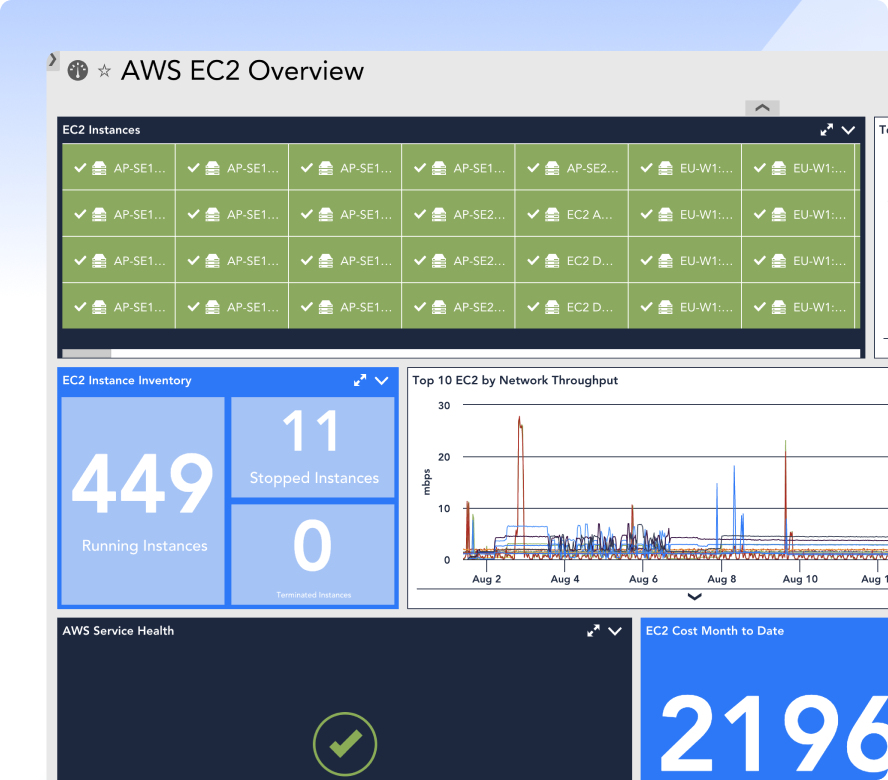The image size is (888, 780).
Task: Collapse the header using the caret above EC2 Instances
Action: (762, 108)
